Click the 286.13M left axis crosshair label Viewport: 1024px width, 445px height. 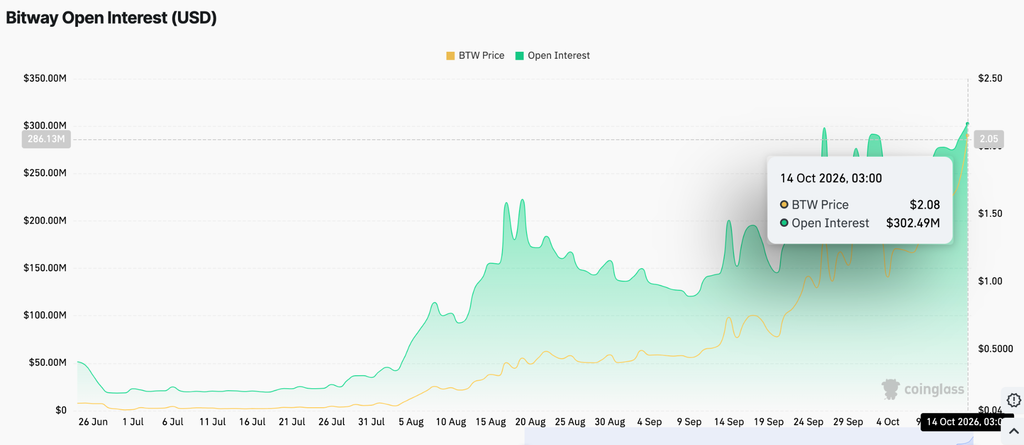(46, 139)
